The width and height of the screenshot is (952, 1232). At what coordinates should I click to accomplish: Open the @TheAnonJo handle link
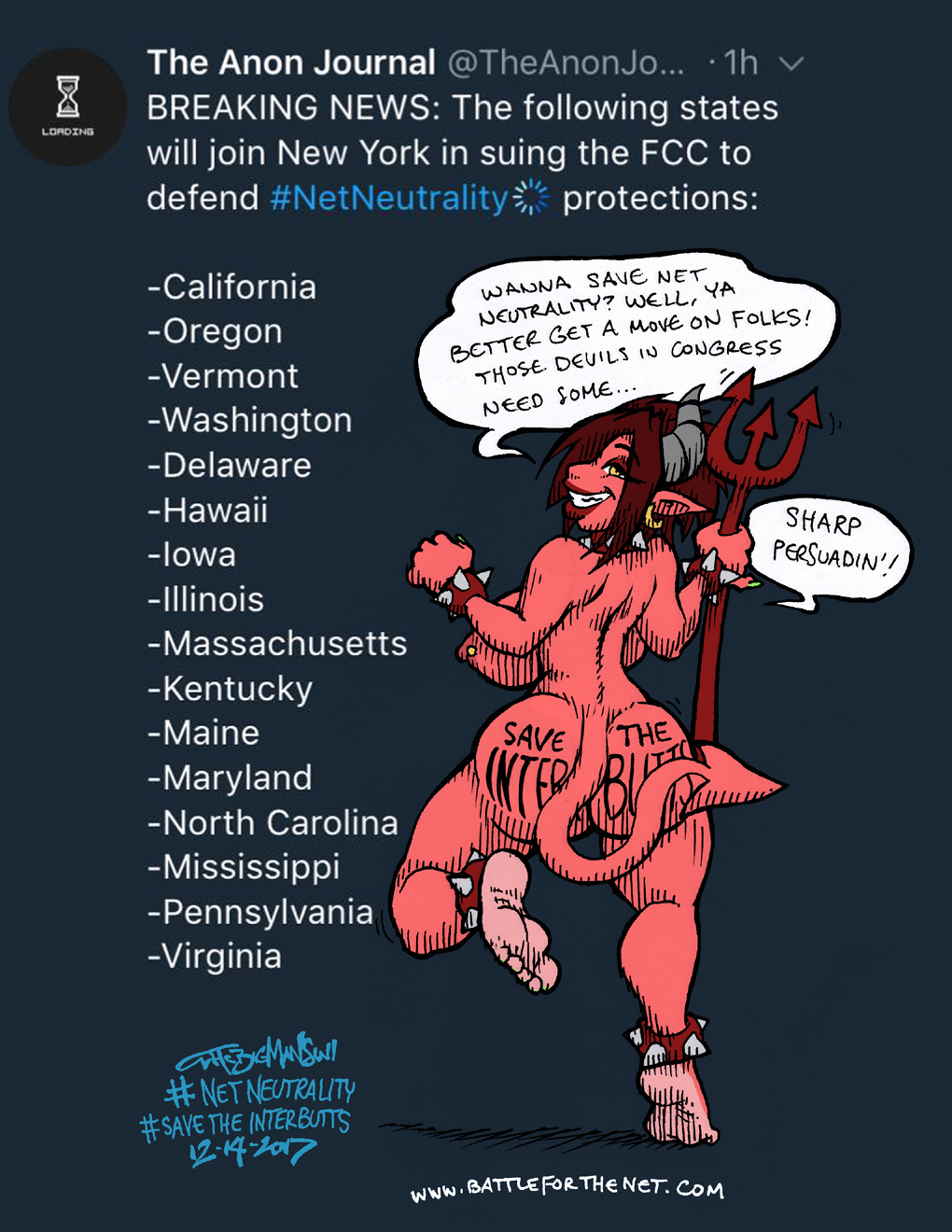click(566, 63)
